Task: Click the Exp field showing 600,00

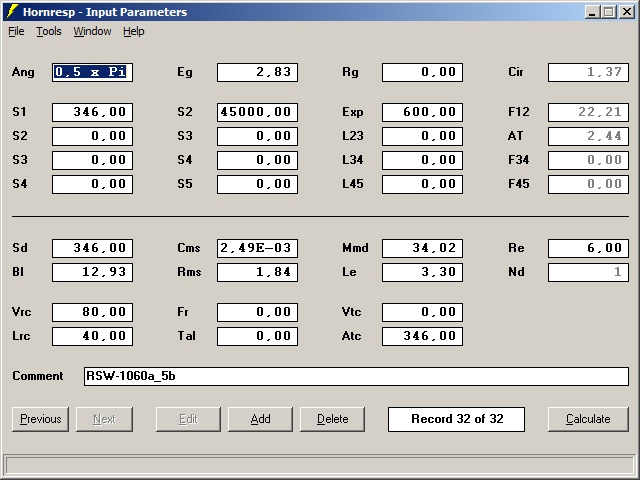Action: coord(422,112)
